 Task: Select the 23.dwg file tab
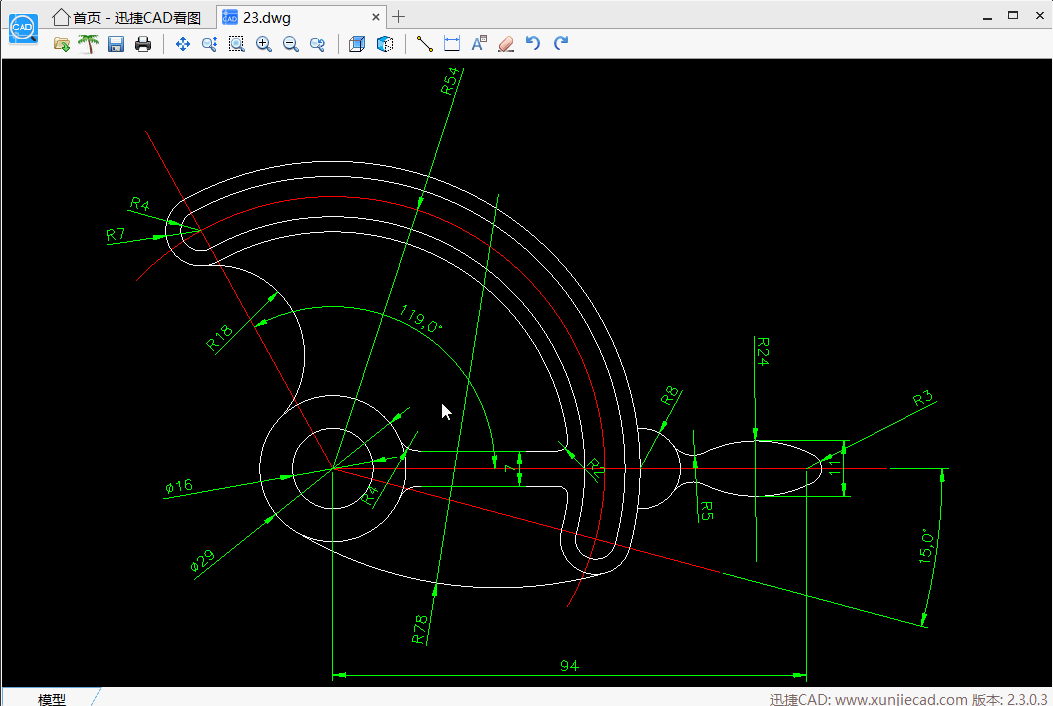(x=266, y=17)
